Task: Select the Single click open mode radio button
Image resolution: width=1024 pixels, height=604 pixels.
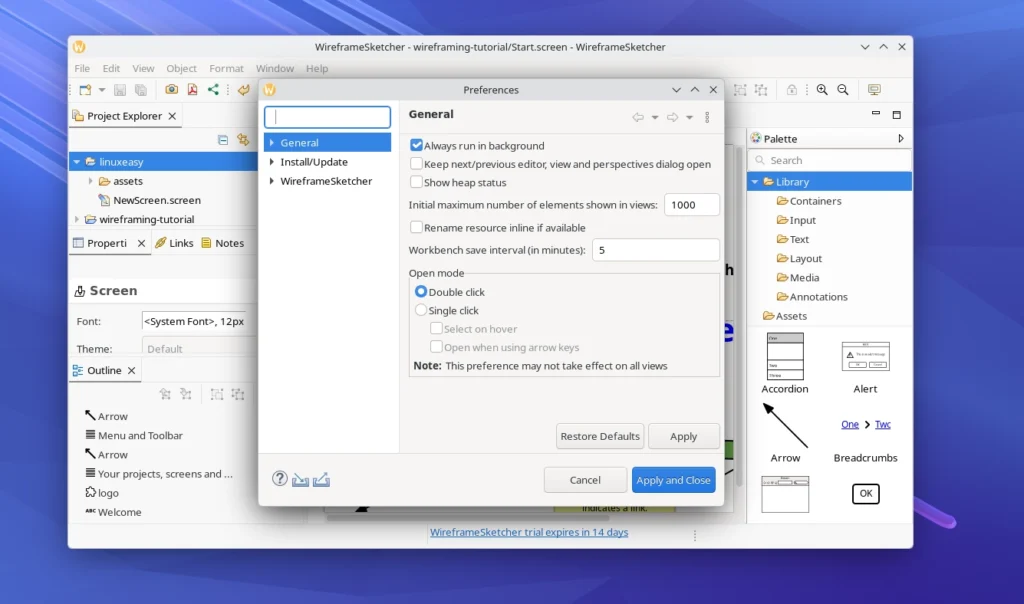Action: point(421,310)
